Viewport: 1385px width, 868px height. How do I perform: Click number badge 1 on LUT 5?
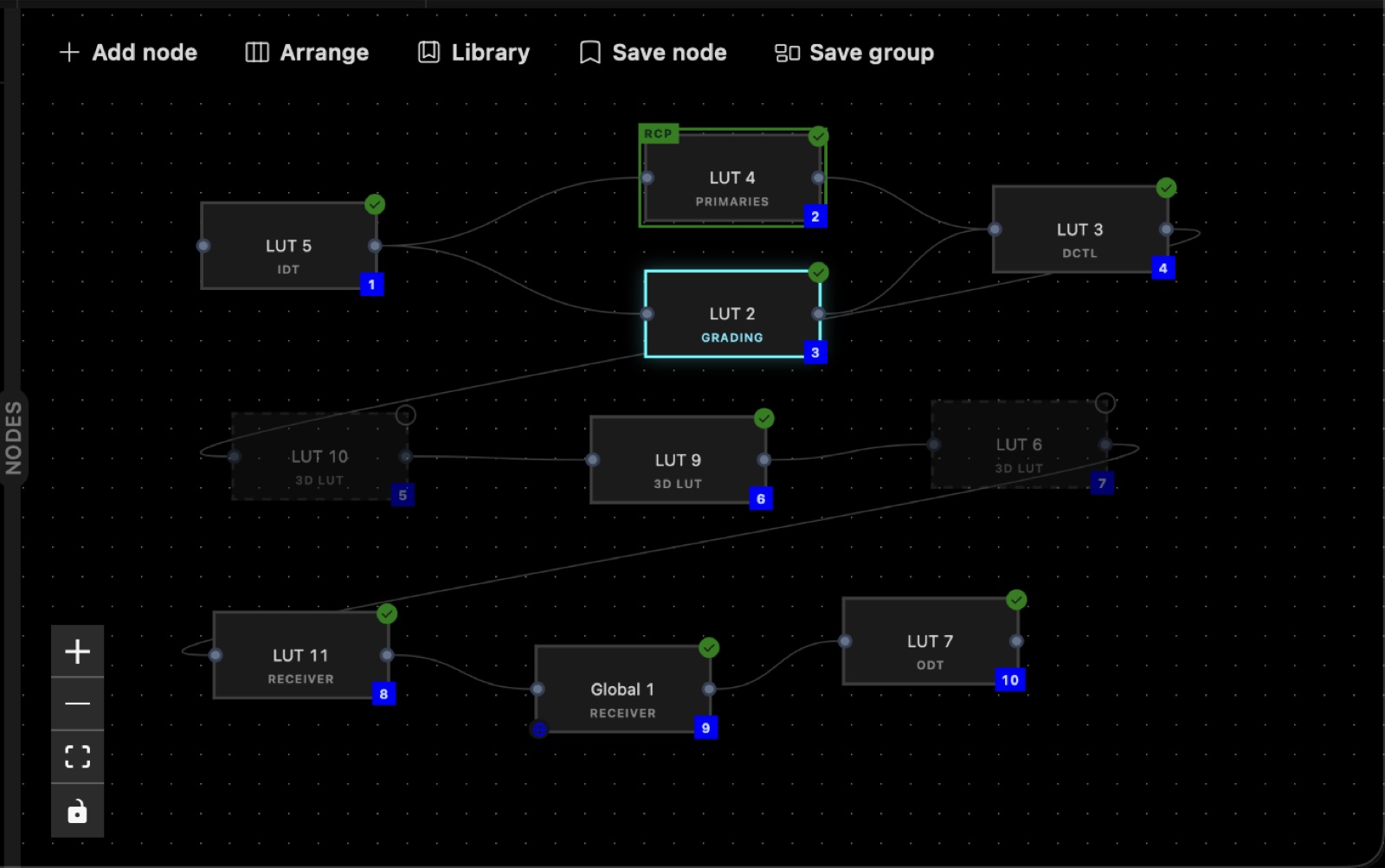point(372,285)
